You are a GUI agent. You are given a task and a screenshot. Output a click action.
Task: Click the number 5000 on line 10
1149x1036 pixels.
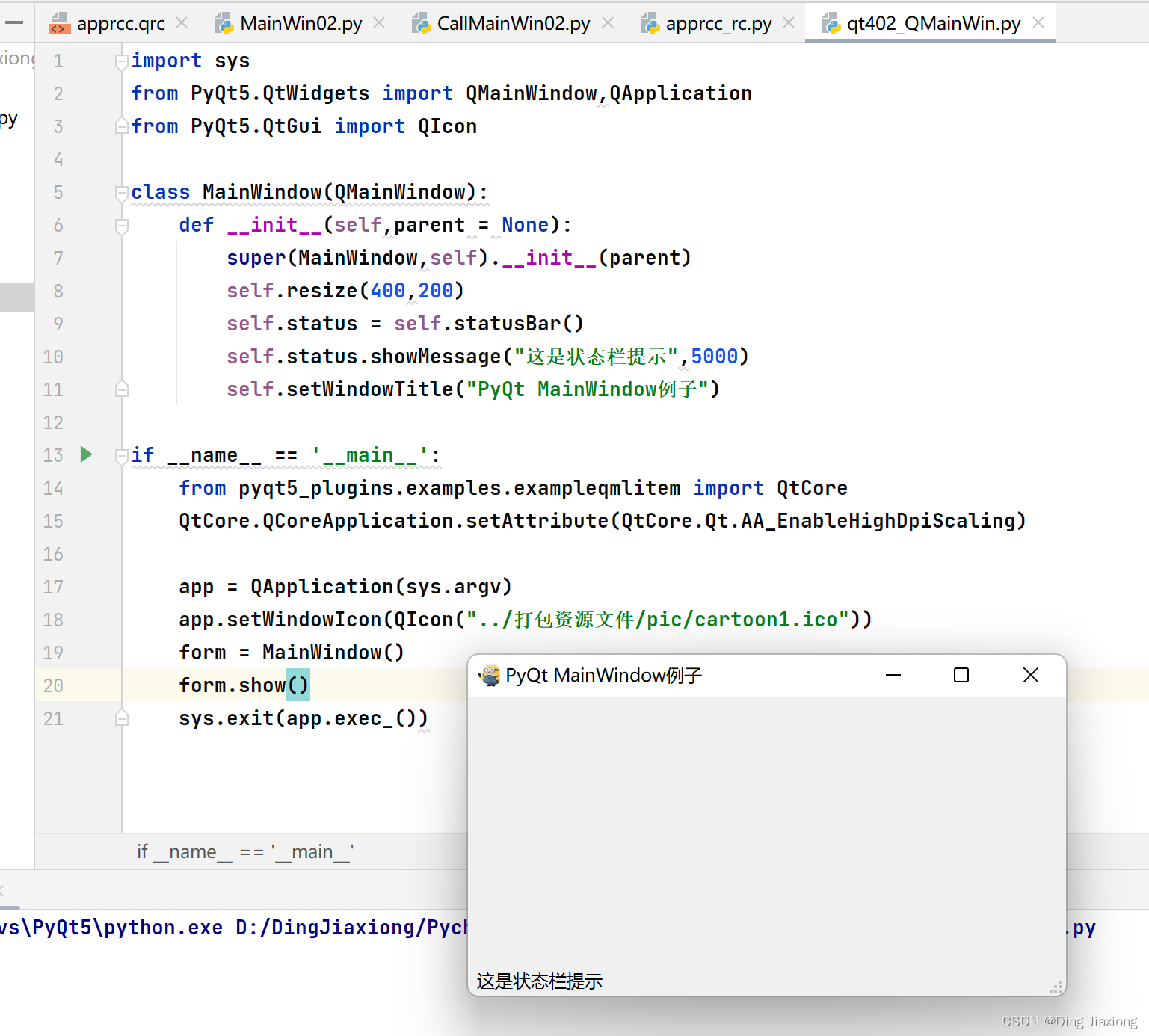[x=715, y=357]
